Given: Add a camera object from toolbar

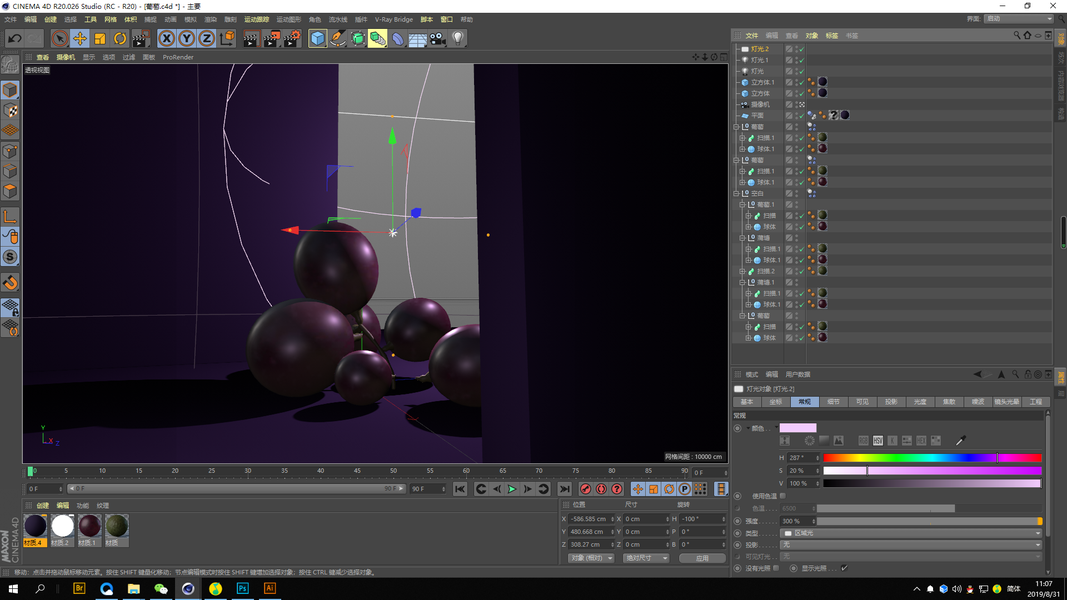Looking at the screenshot, I should [x=438, y=38].
